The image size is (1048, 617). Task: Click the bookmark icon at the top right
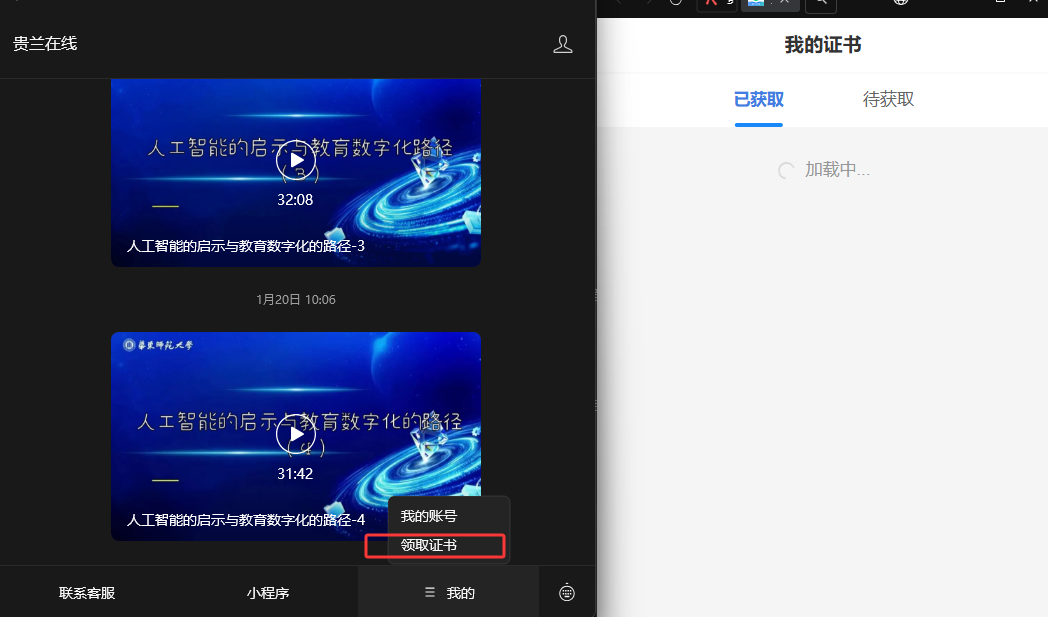click(x=1003, y=4)
